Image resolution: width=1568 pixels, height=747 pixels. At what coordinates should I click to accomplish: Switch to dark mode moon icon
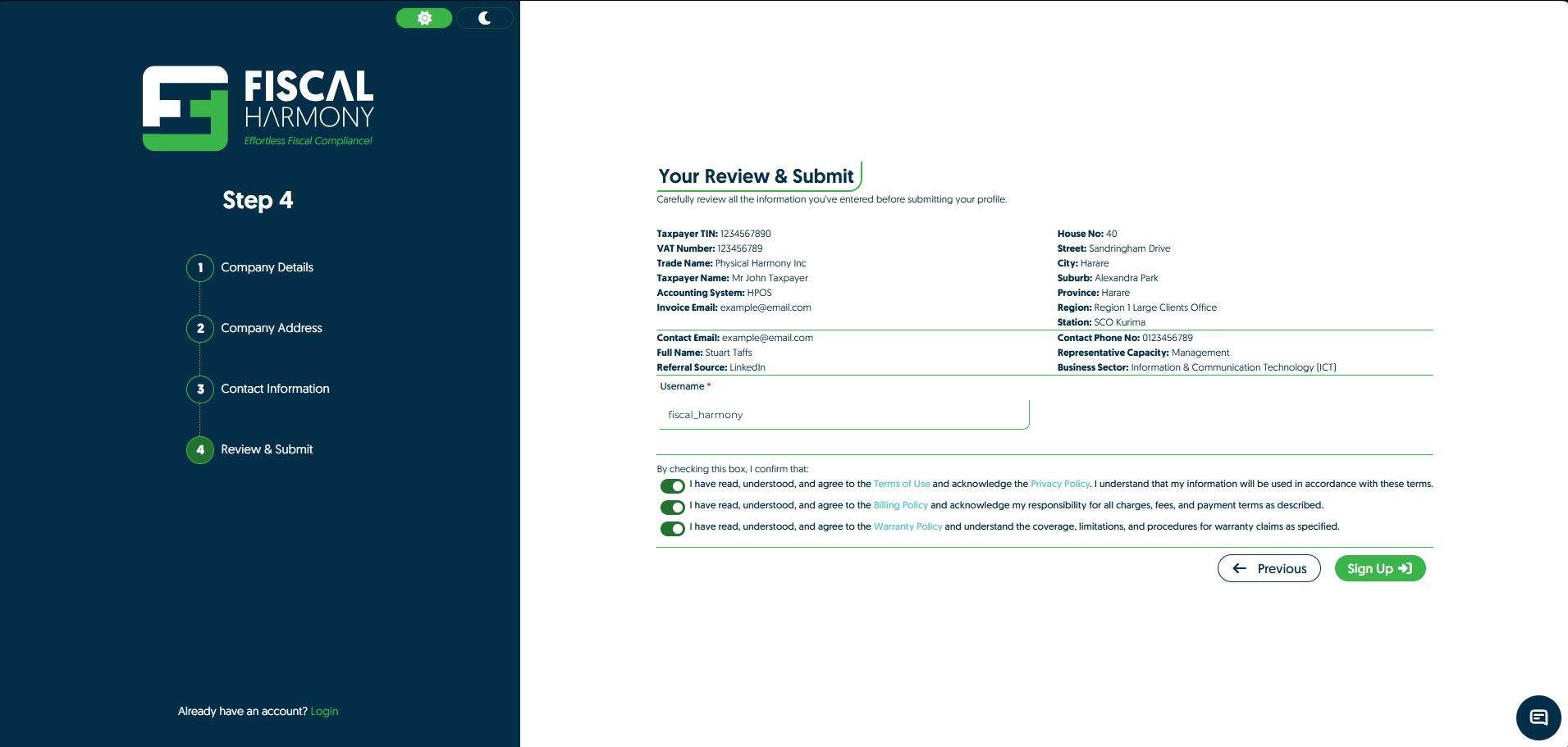[485, 18]
